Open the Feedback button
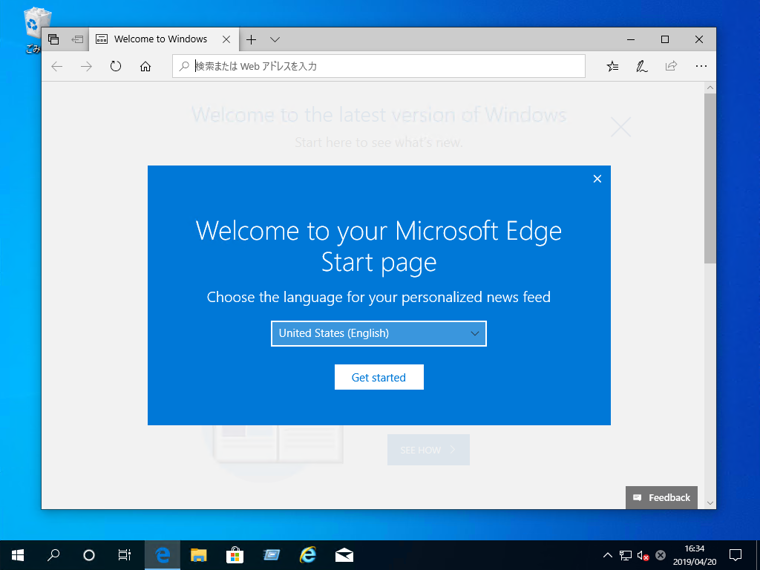Screen dimensions: 760x570 click(662, 498)
